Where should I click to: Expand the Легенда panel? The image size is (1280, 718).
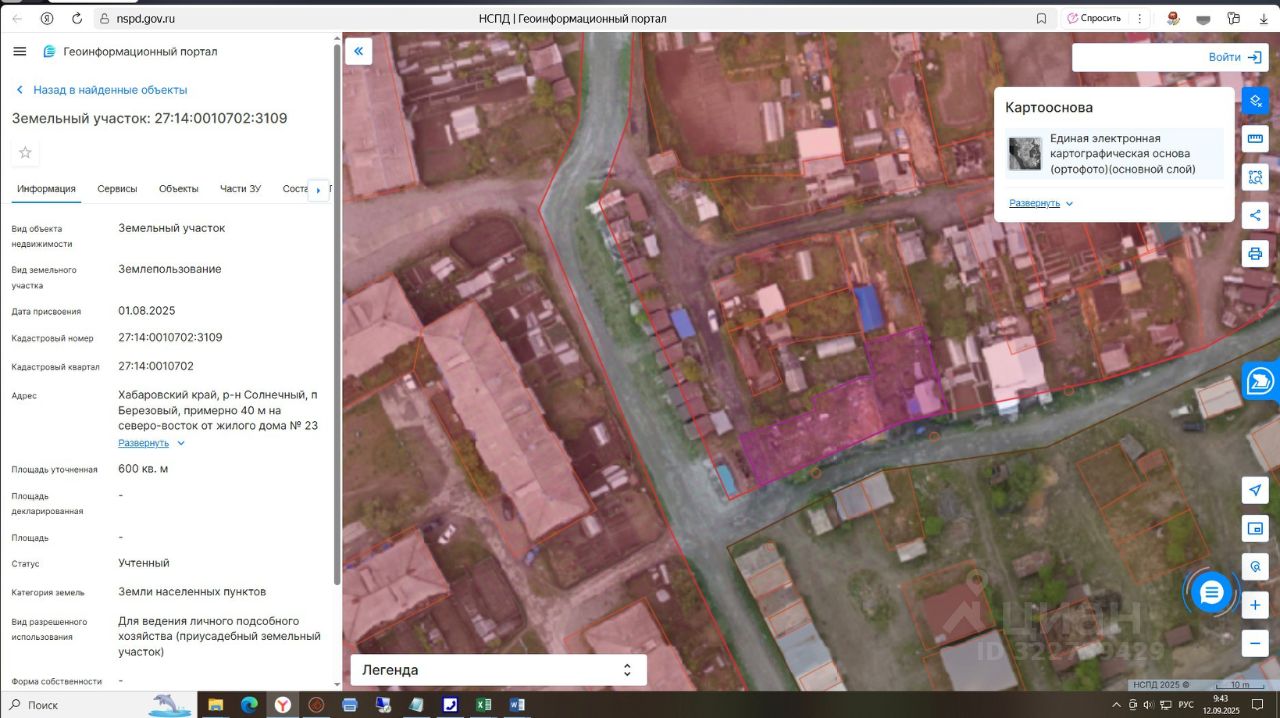(x=498, y=670)
